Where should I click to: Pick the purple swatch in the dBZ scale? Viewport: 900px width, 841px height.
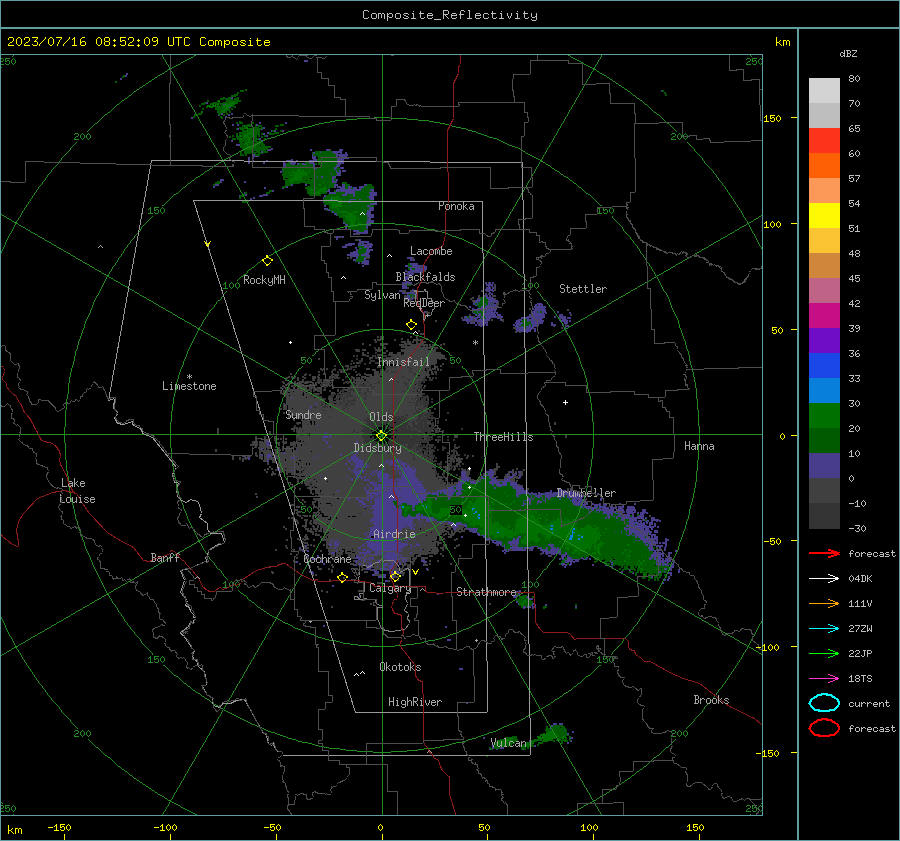click(x=824, y=340)
